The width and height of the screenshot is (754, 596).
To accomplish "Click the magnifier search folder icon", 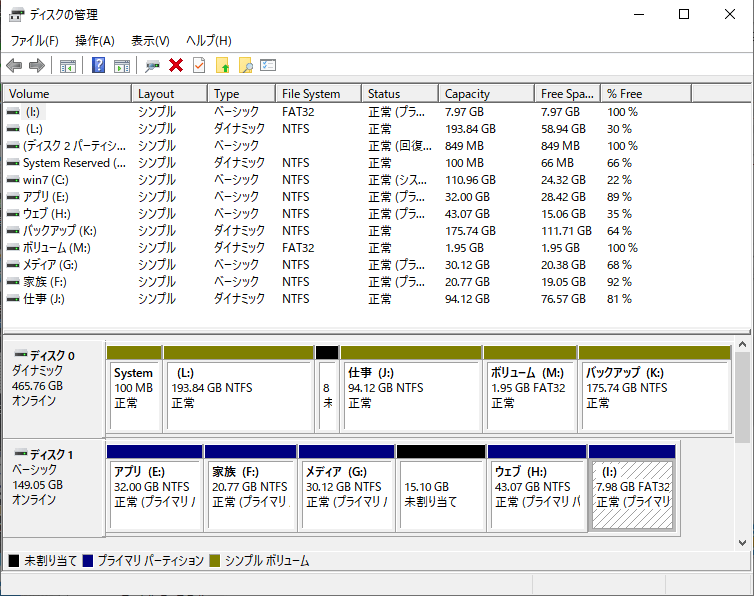I will [245, 66].
